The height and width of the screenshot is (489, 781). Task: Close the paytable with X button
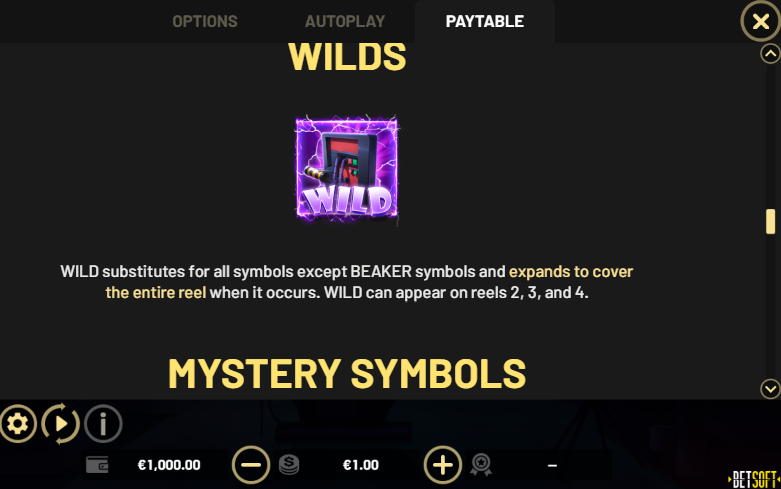760,21
